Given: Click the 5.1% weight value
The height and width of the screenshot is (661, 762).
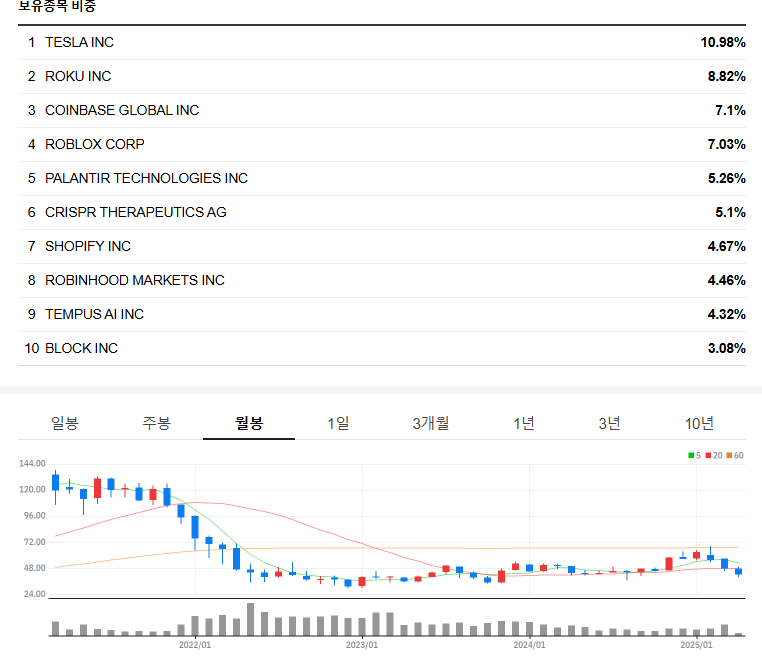Looking at the screenshot, I should coord(730,212).
